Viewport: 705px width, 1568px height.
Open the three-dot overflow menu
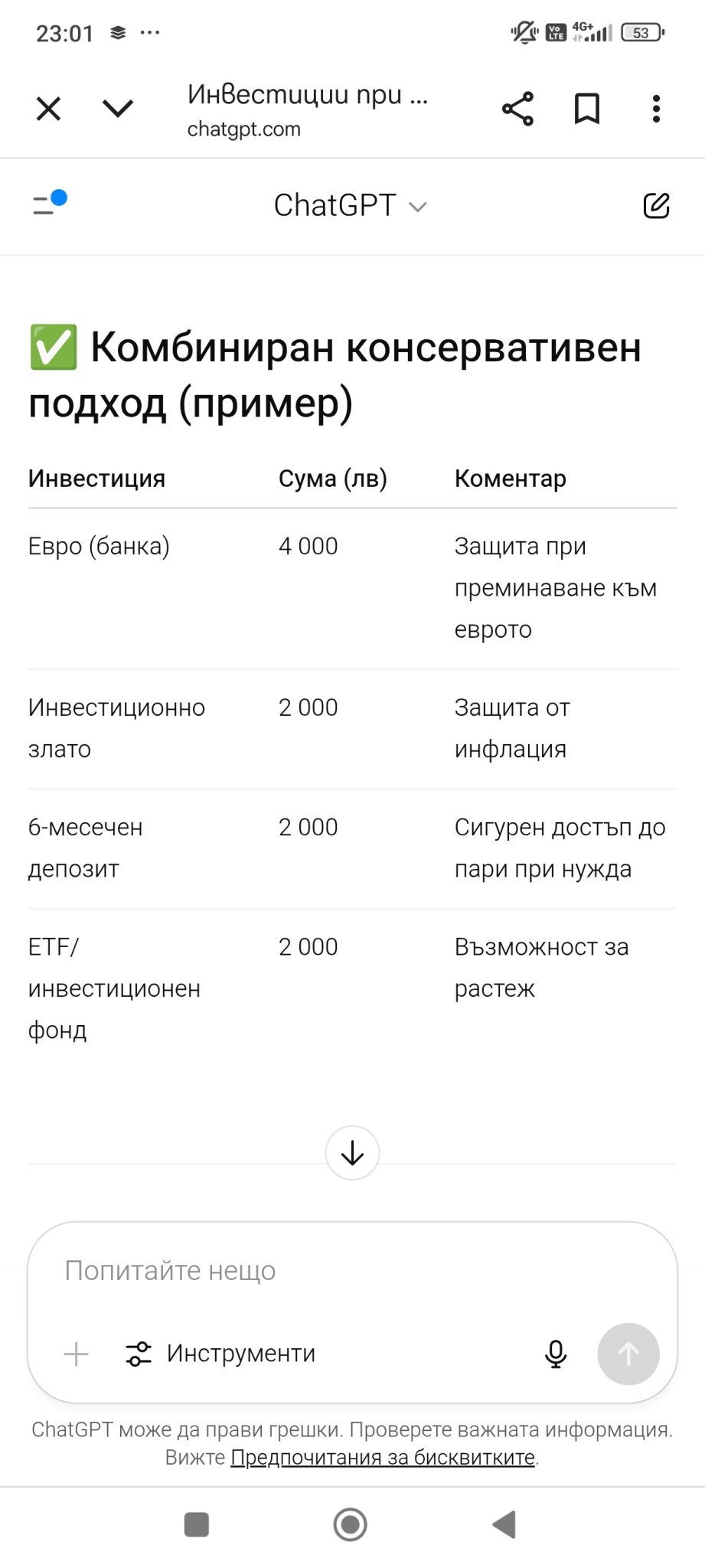click(656, 109)
